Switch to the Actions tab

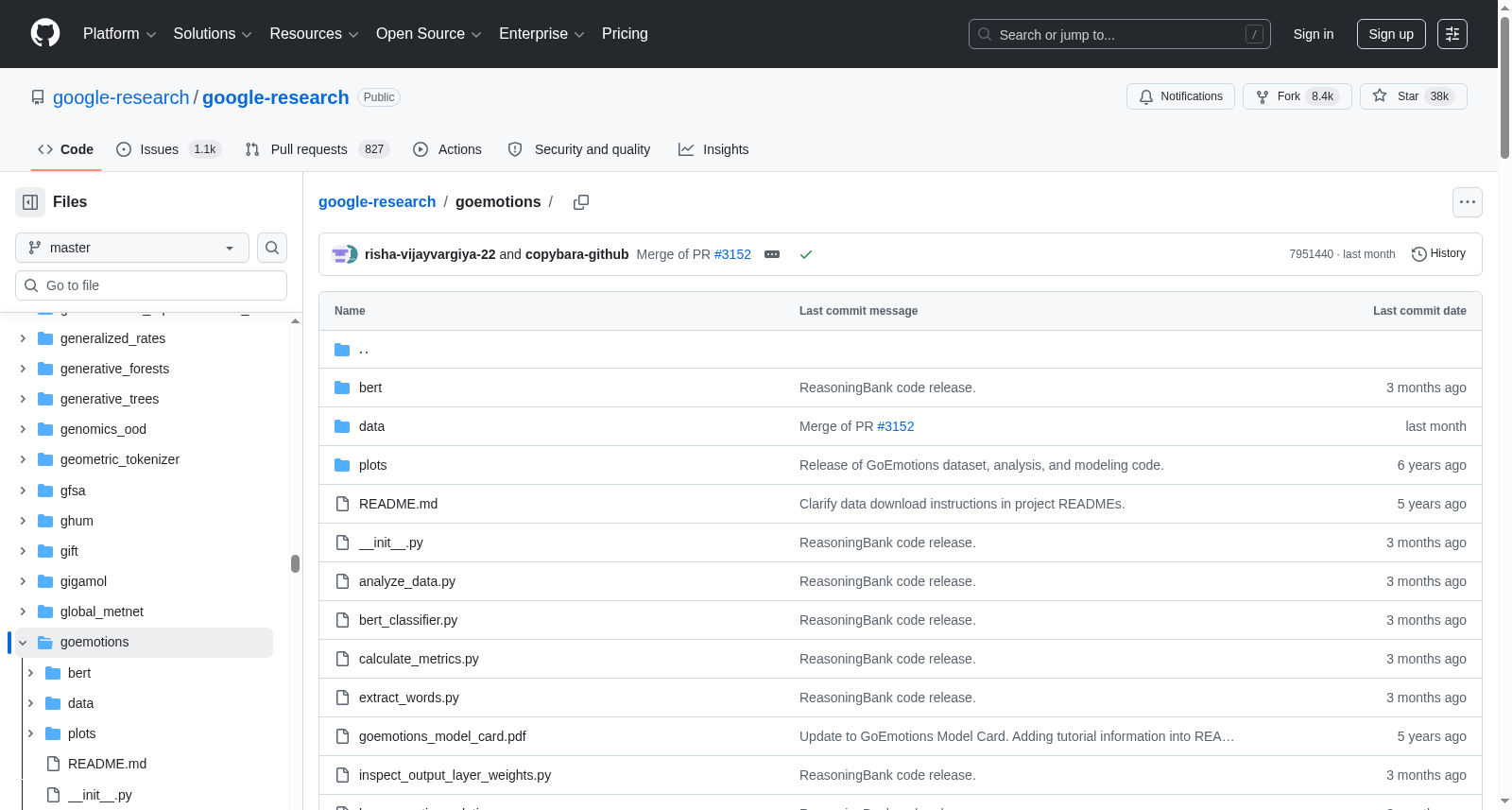click(447, 149)
